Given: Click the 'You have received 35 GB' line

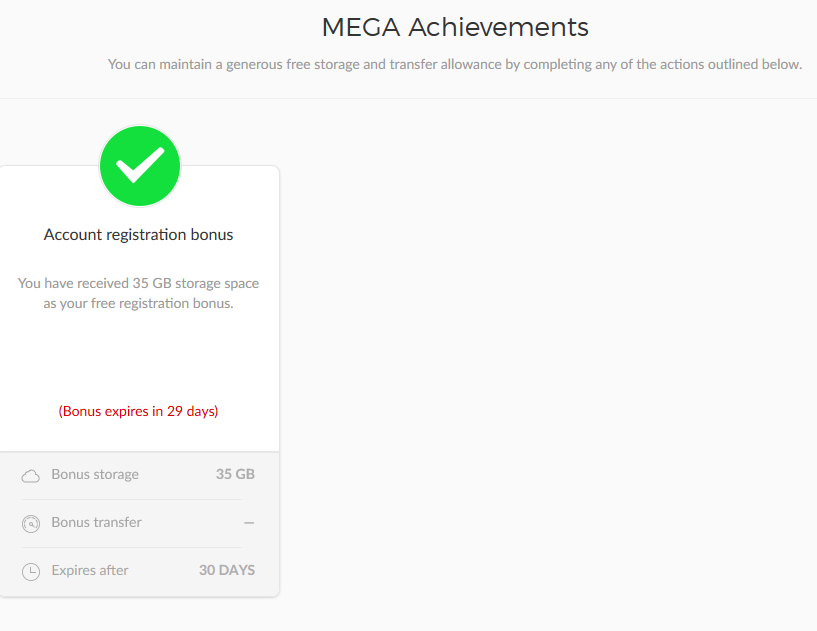Looking at the screenshot, I should (x=138, y=284).
